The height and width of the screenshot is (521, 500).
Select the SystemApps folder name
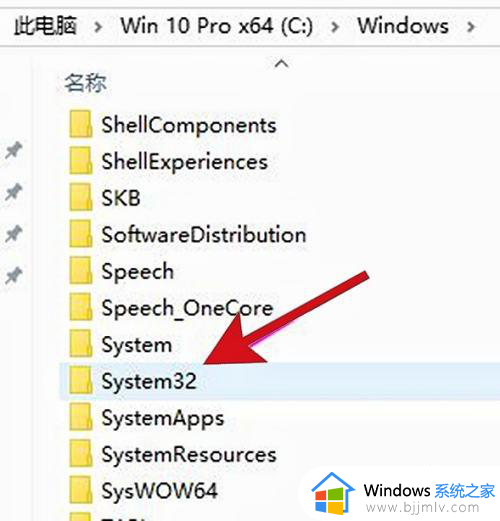click(163, 419)
